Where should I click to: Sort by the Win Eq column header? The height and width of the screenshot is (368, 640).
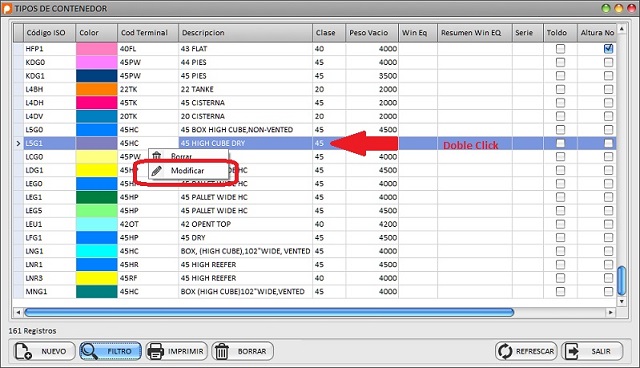tap(418, 33)
